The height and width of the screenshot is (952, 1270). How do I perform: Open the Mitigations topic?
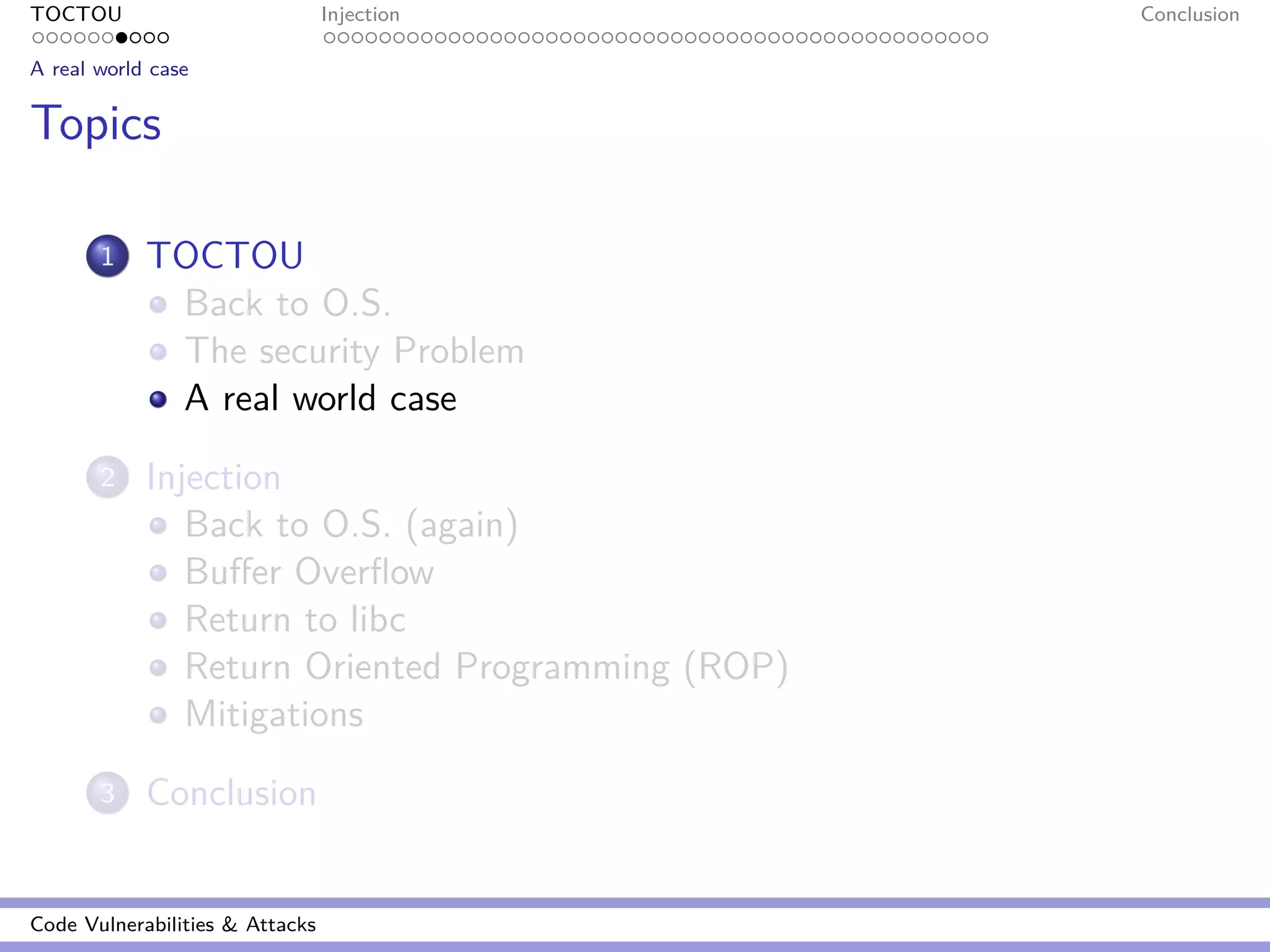274,715
